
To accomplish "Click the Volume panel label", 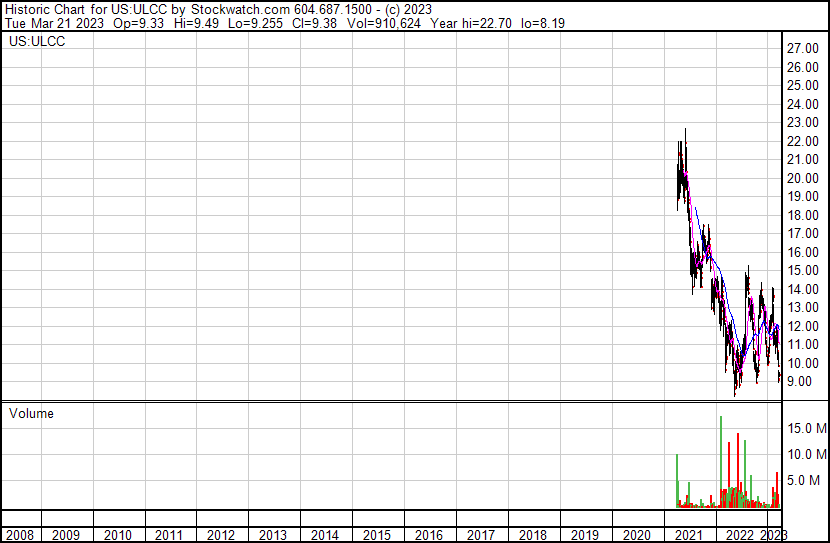I will click(32, 413).
